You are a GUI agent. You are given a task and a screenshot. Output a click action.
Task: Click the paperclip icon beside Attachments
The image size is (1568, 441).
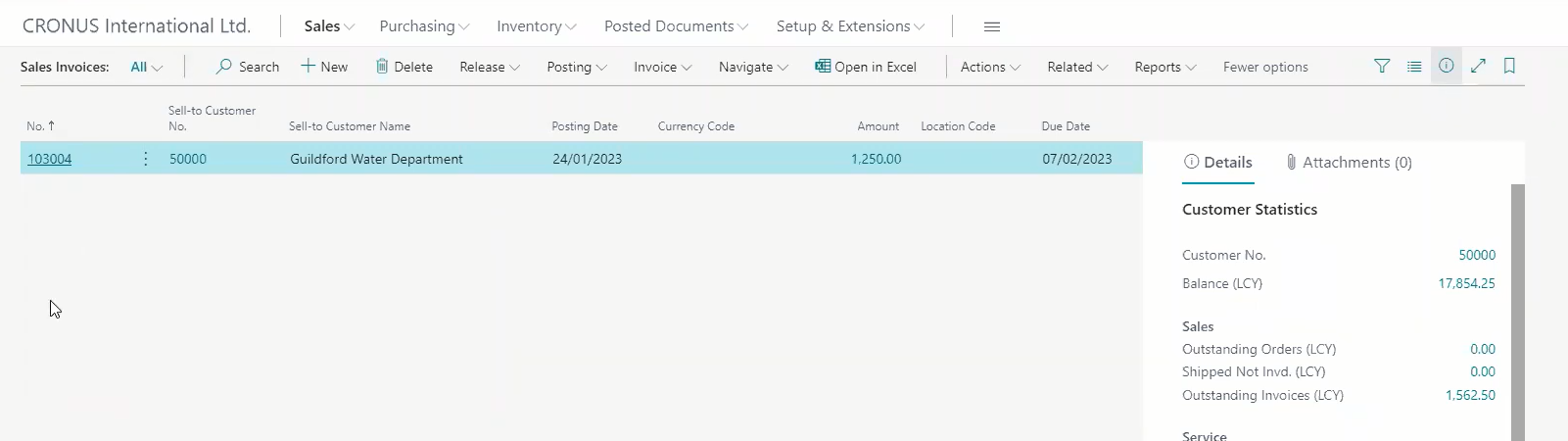pos(1291,162)
